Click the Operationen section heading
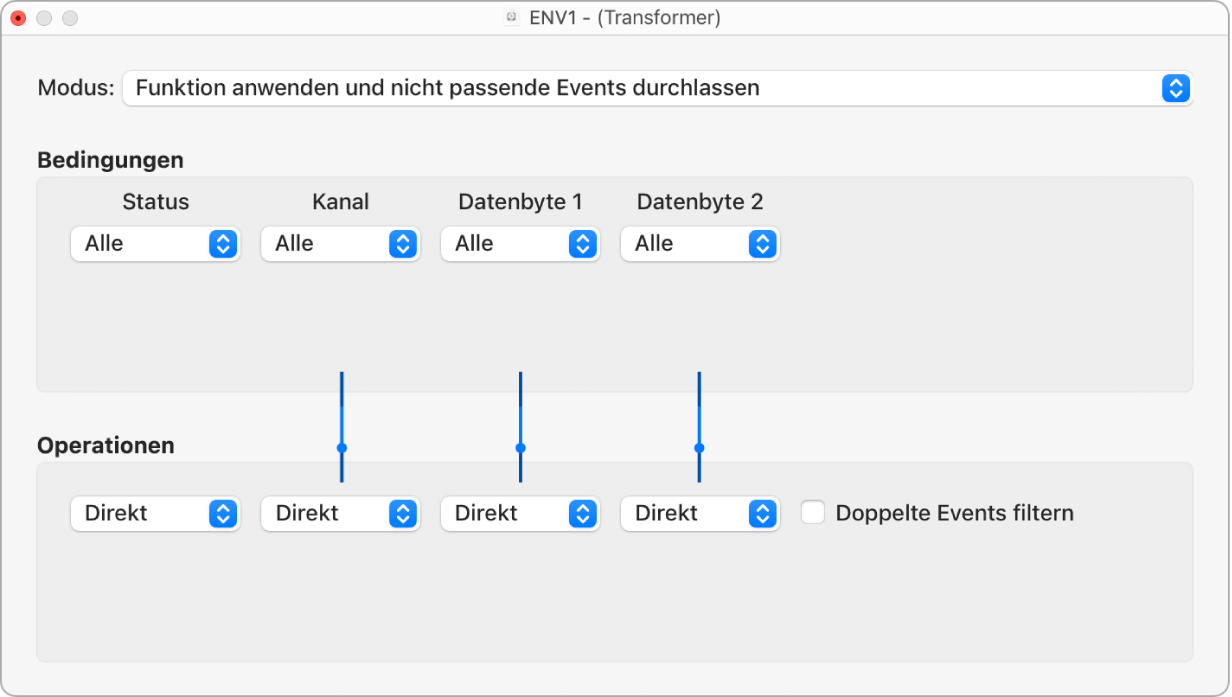This screenshot has height=697, width=1232. [105, 446]
